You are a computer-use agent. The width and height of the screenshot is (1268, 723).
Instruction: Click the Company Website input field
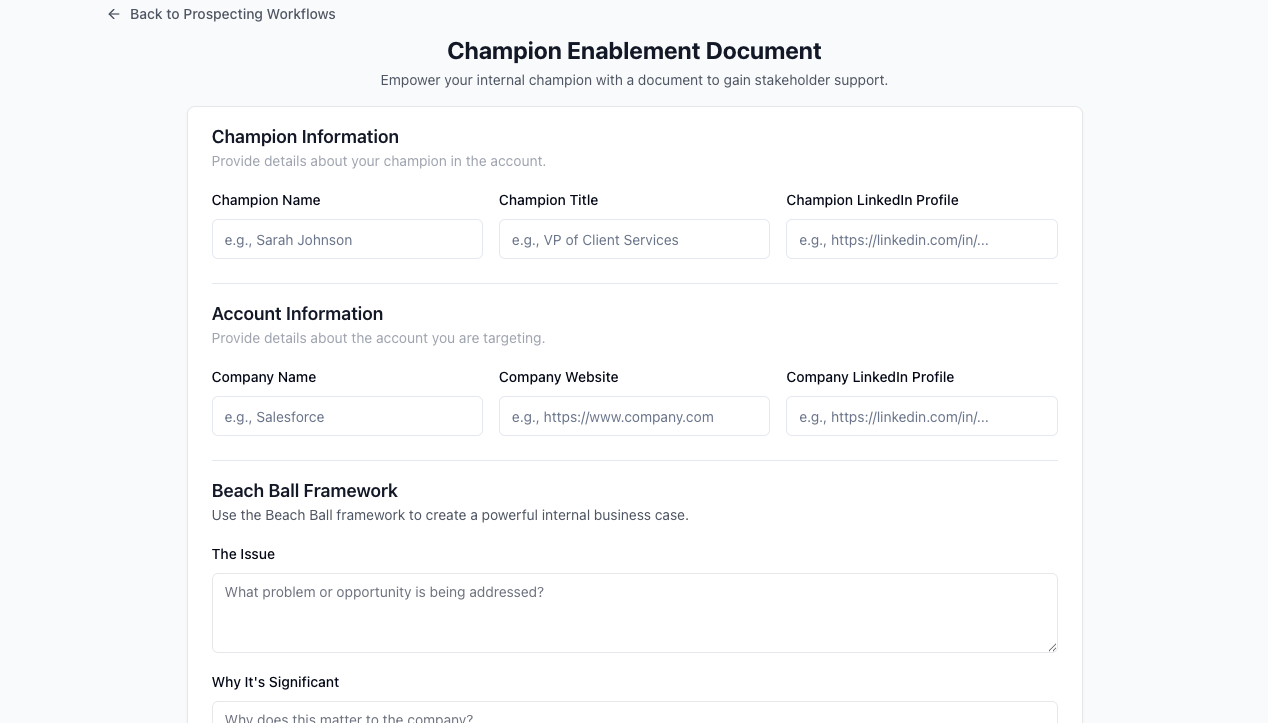[x=634, y=416]
